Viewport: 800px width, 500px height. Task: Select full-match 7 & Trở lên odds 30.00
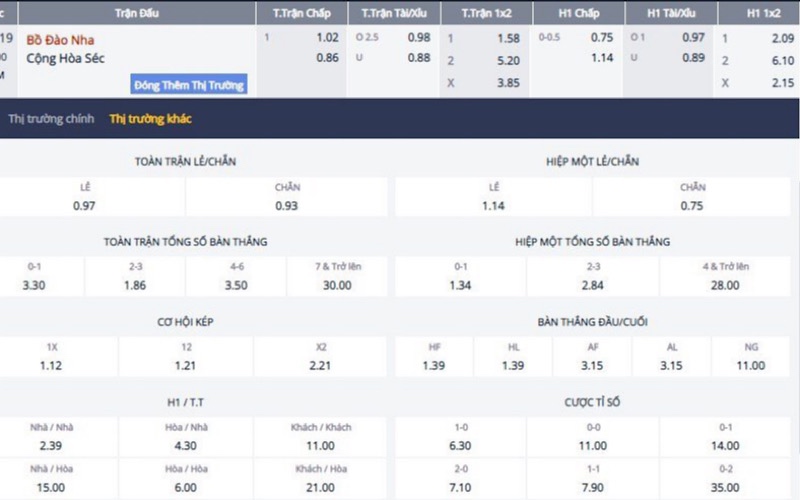pyautogui.click(x=337, y=285)
